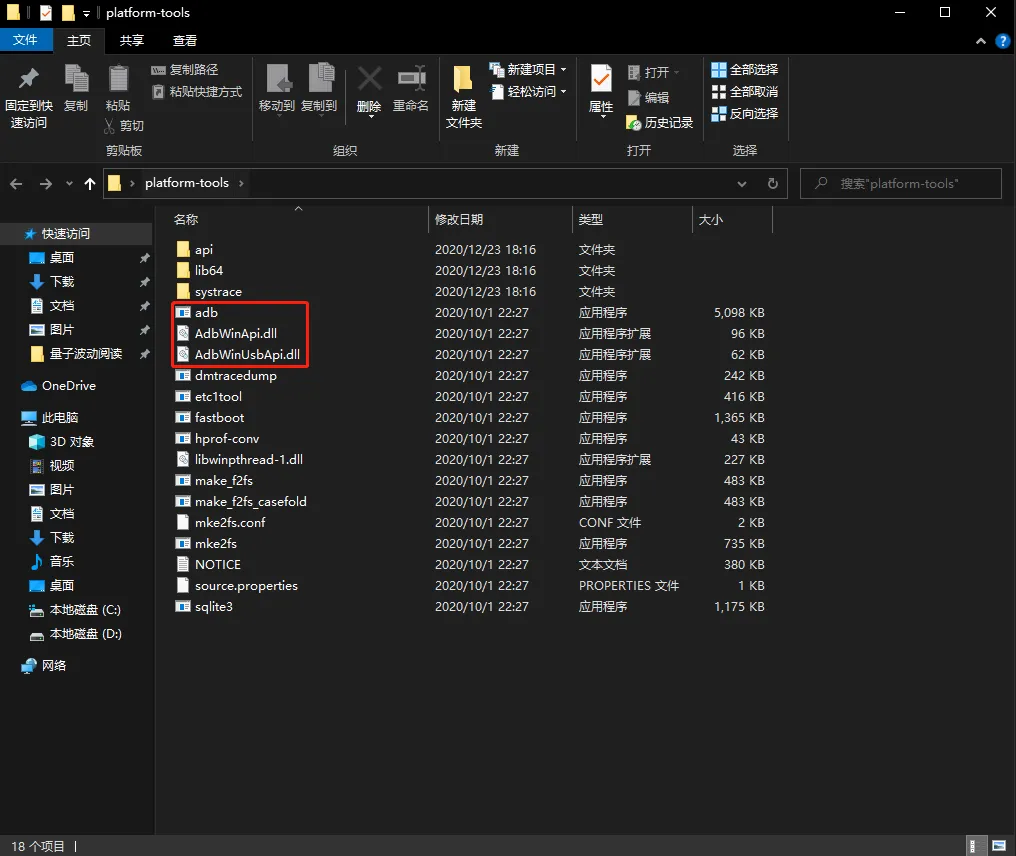Click the Pin to Quick access icon
Screen dimensions: 1016x856
point(29,79)
